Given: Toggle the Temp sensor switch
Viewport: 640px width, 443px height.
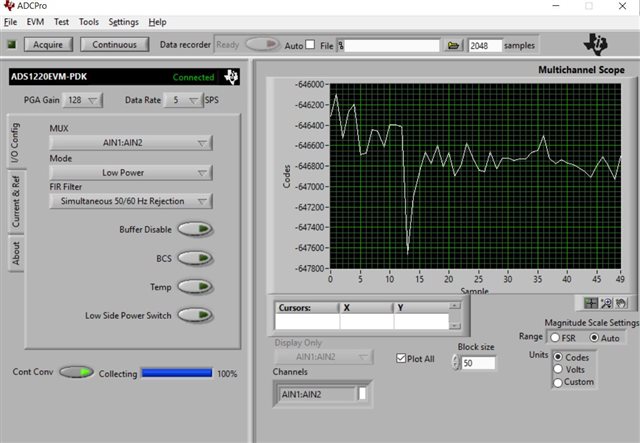Looking at the screenshot, I should pyautogui.click(x=195, y=287).
